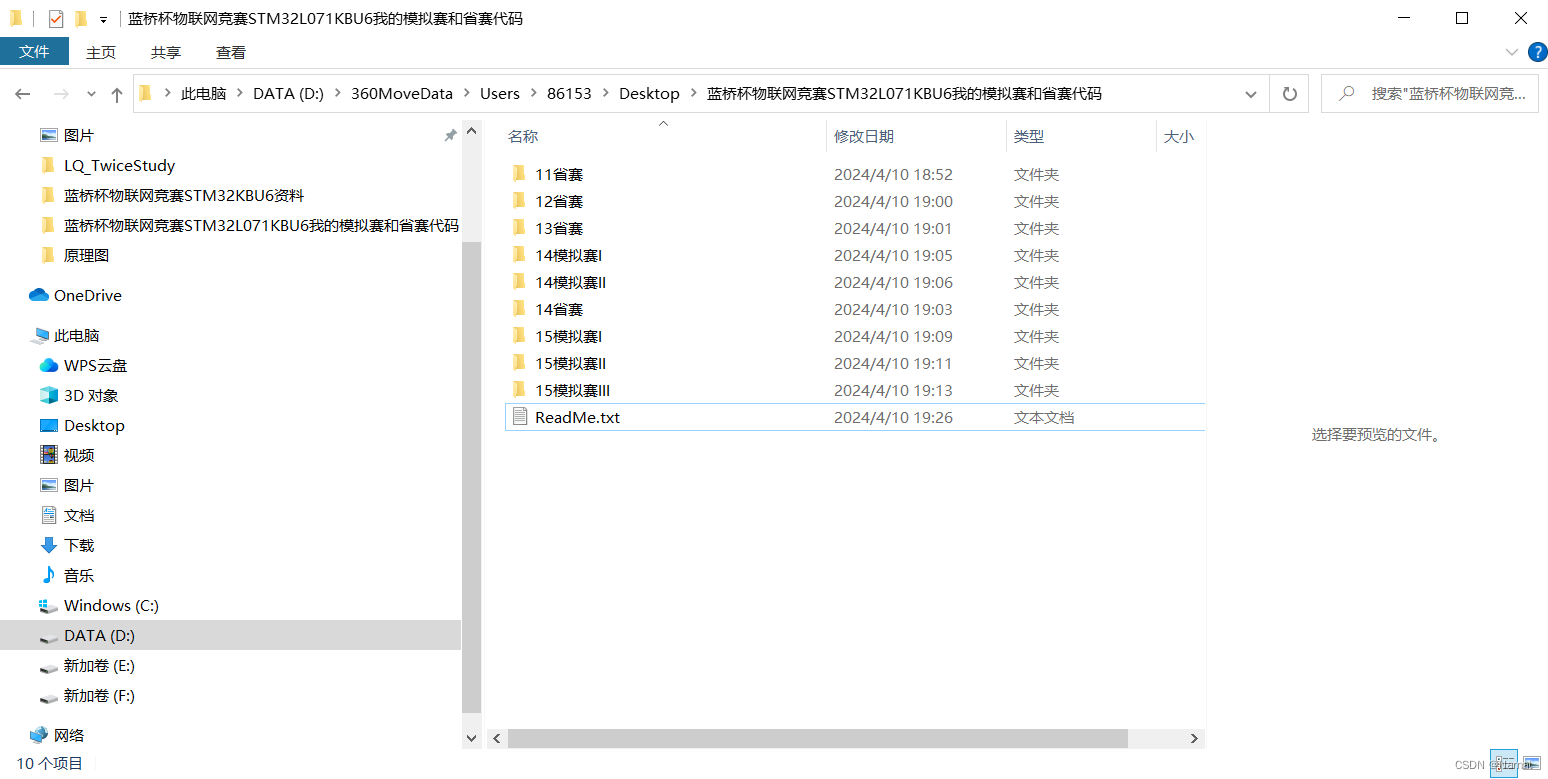Select the 14省赛 folder icon
This screenshot has width=1548, height=779.
pos(519,309)
